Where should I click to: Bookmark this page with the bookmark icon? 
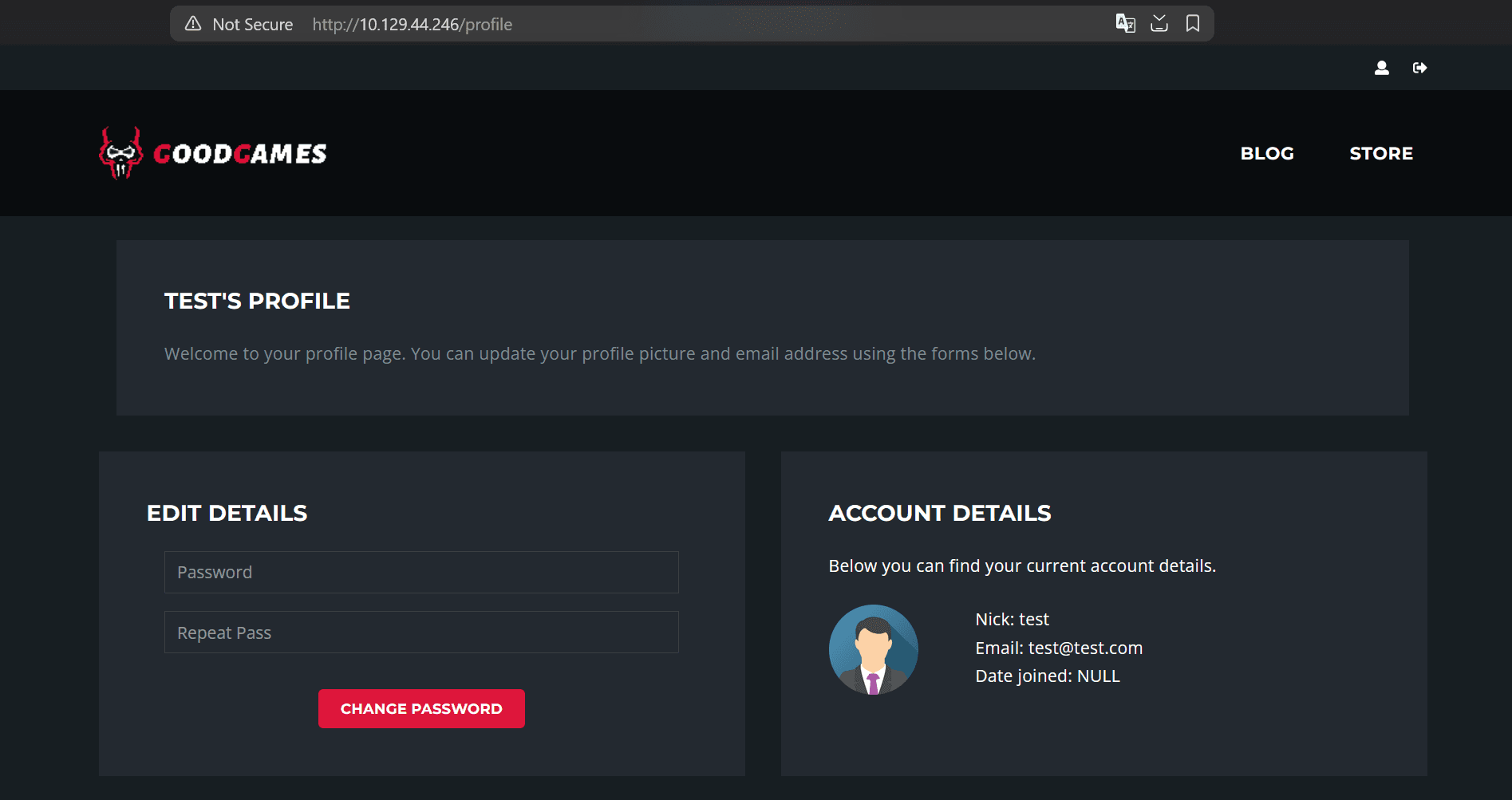[1193, 23]
